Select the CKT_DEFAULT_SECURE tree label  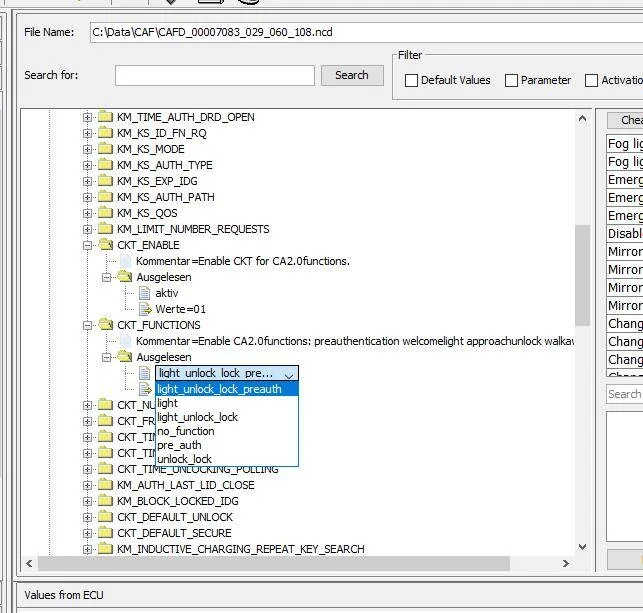click(x=174, y=533)
